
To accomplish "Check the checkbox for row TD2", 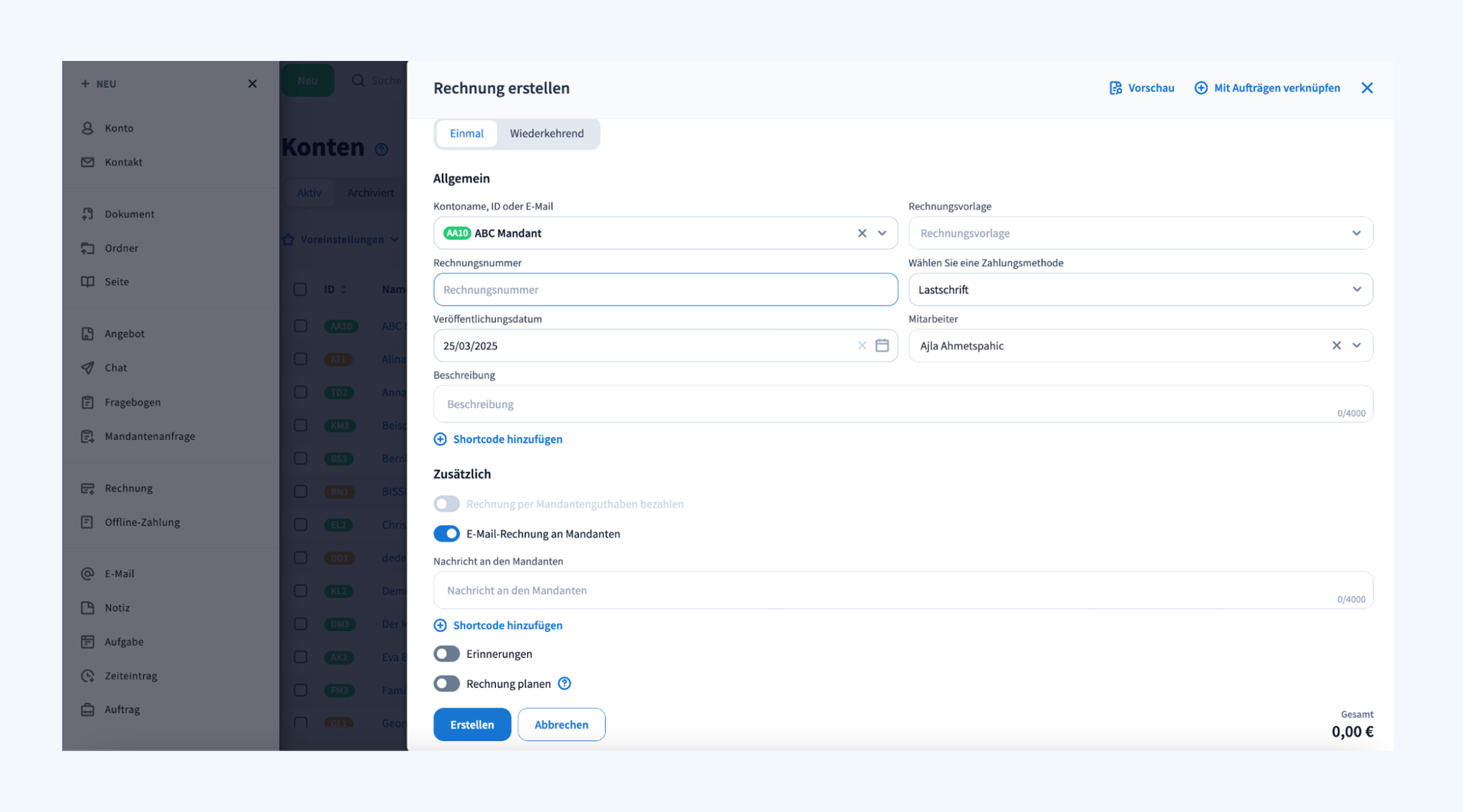I will [300, 392].
